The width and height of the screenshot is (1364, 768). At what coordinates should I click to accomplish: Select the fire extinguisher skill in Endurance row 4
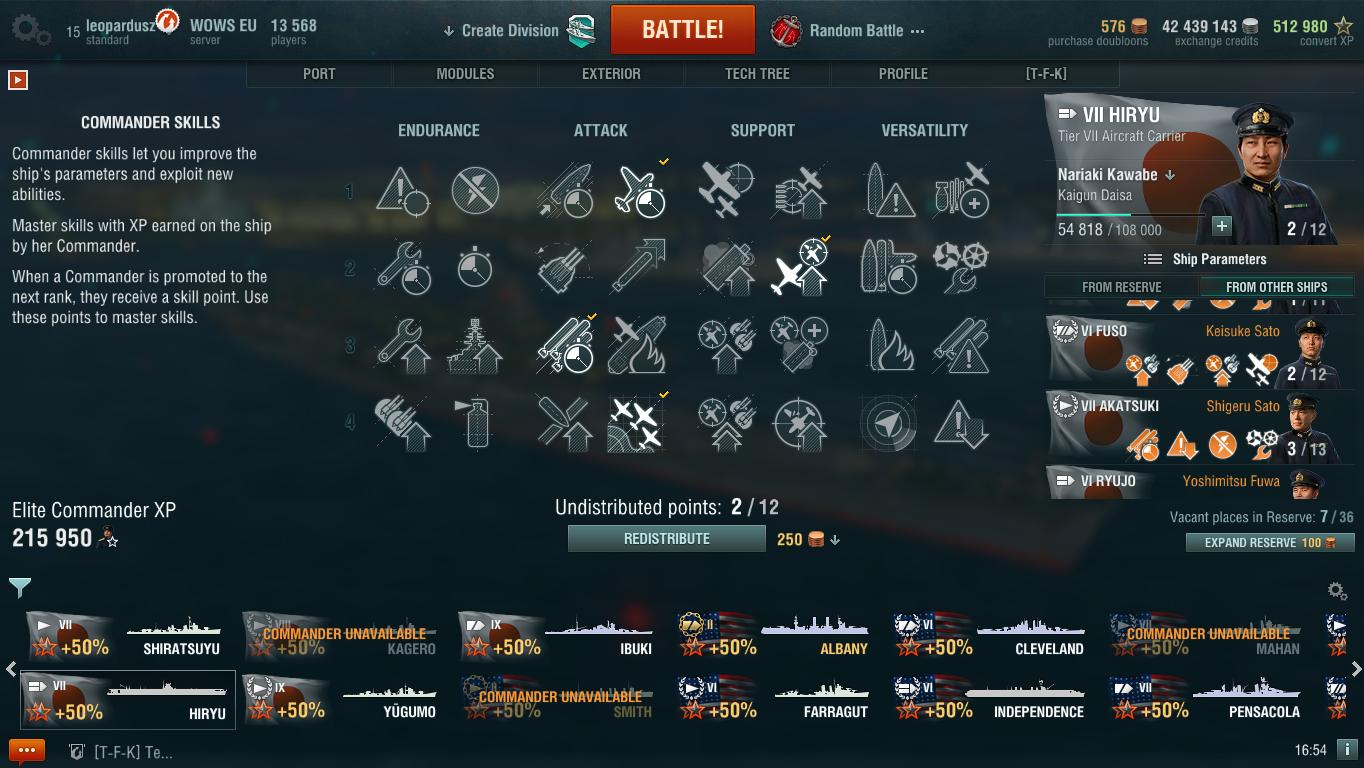click(x=475, y=422)
